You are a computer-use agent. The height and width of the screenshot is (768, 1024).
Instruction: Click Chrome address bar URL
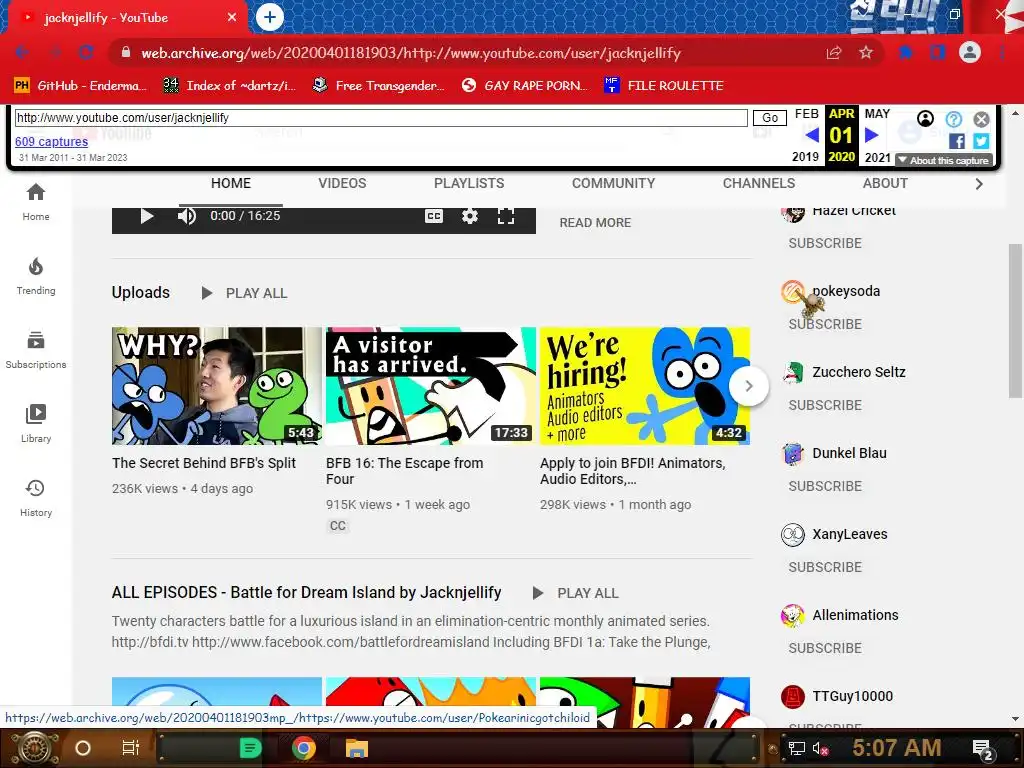[x=411, y=53]
